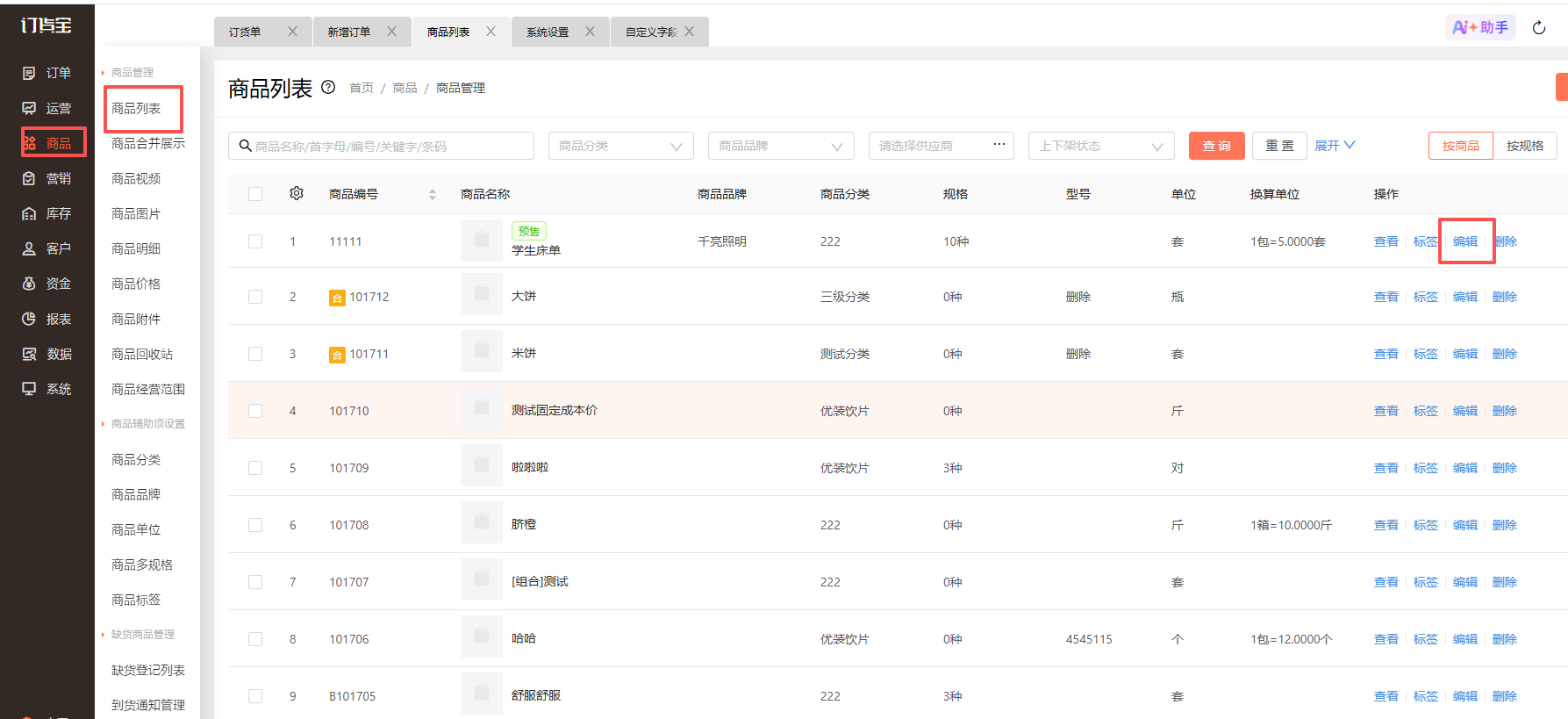Close the 自定义字段 tab
This screenshot has height=719, width=1568.
[690, 32]
